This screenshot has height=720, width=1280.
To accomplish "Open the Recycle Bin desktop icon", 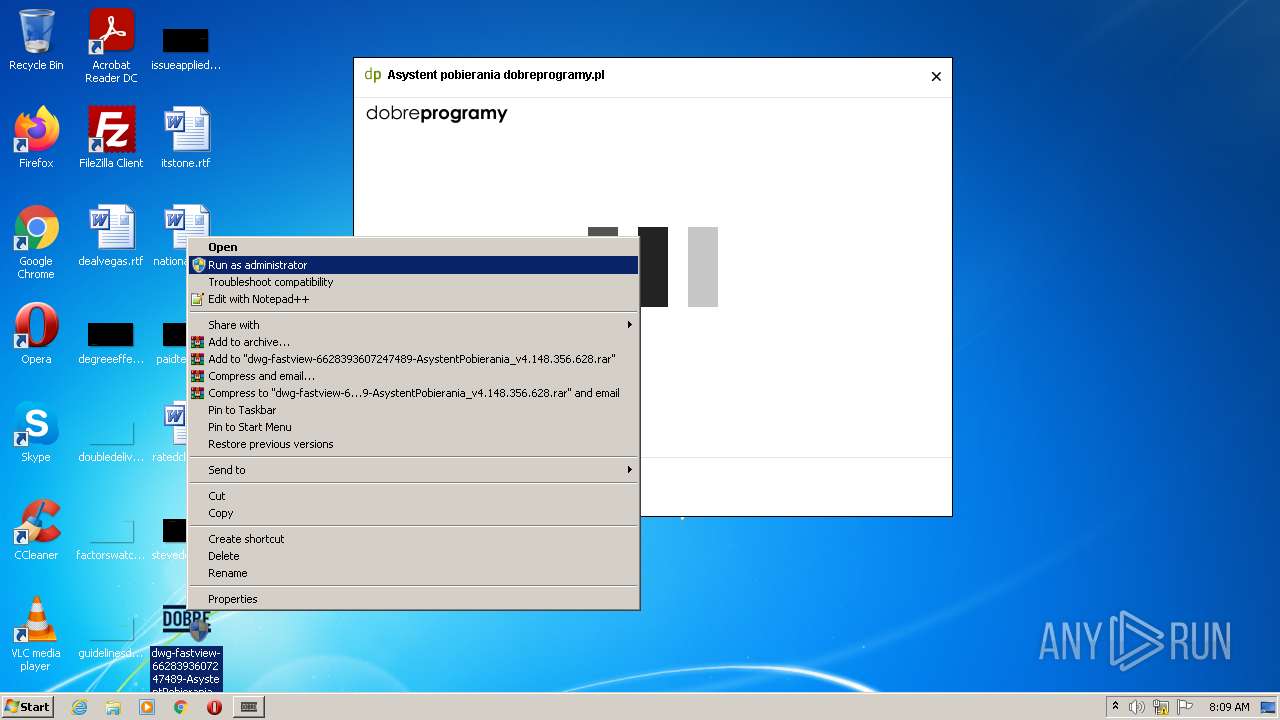I will 36,41.
